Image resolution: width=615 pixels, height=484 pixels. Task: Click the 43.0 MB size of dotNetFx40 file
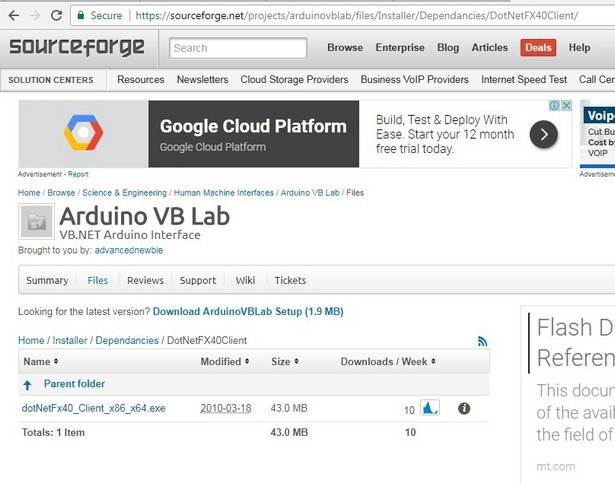click(x=289, y=408)
